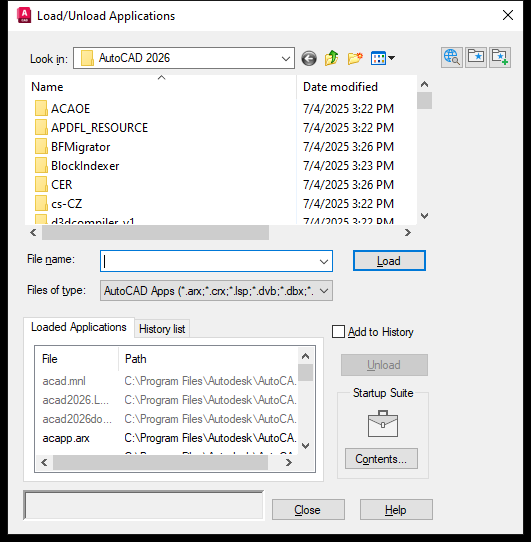This screenshot has height=542, width=531.
Task: Click the Load button
Action: [x=389, y=261]
